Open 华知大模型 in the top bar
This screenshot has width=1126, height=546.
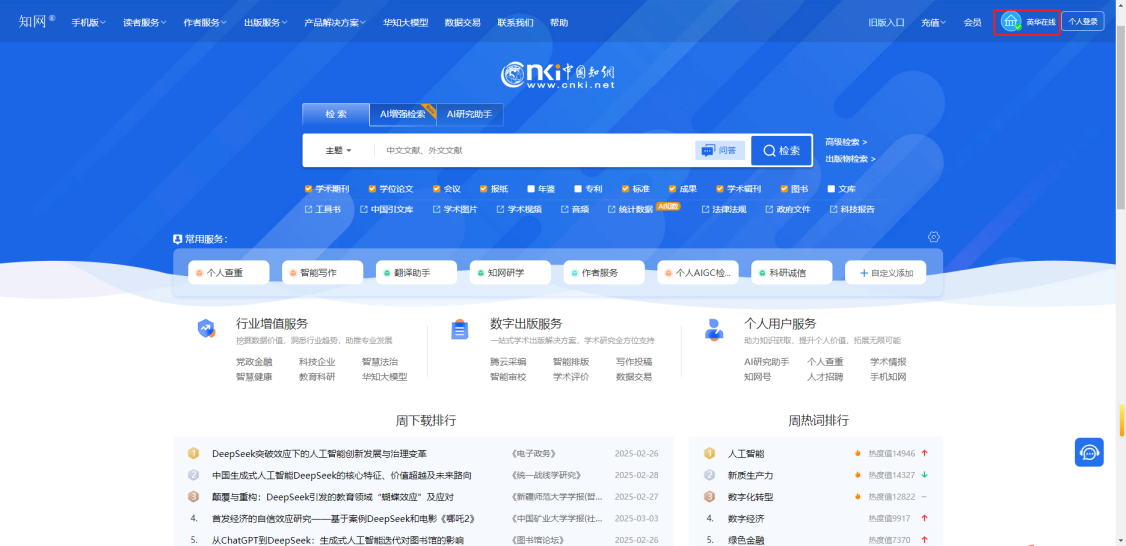coord(406,22)
